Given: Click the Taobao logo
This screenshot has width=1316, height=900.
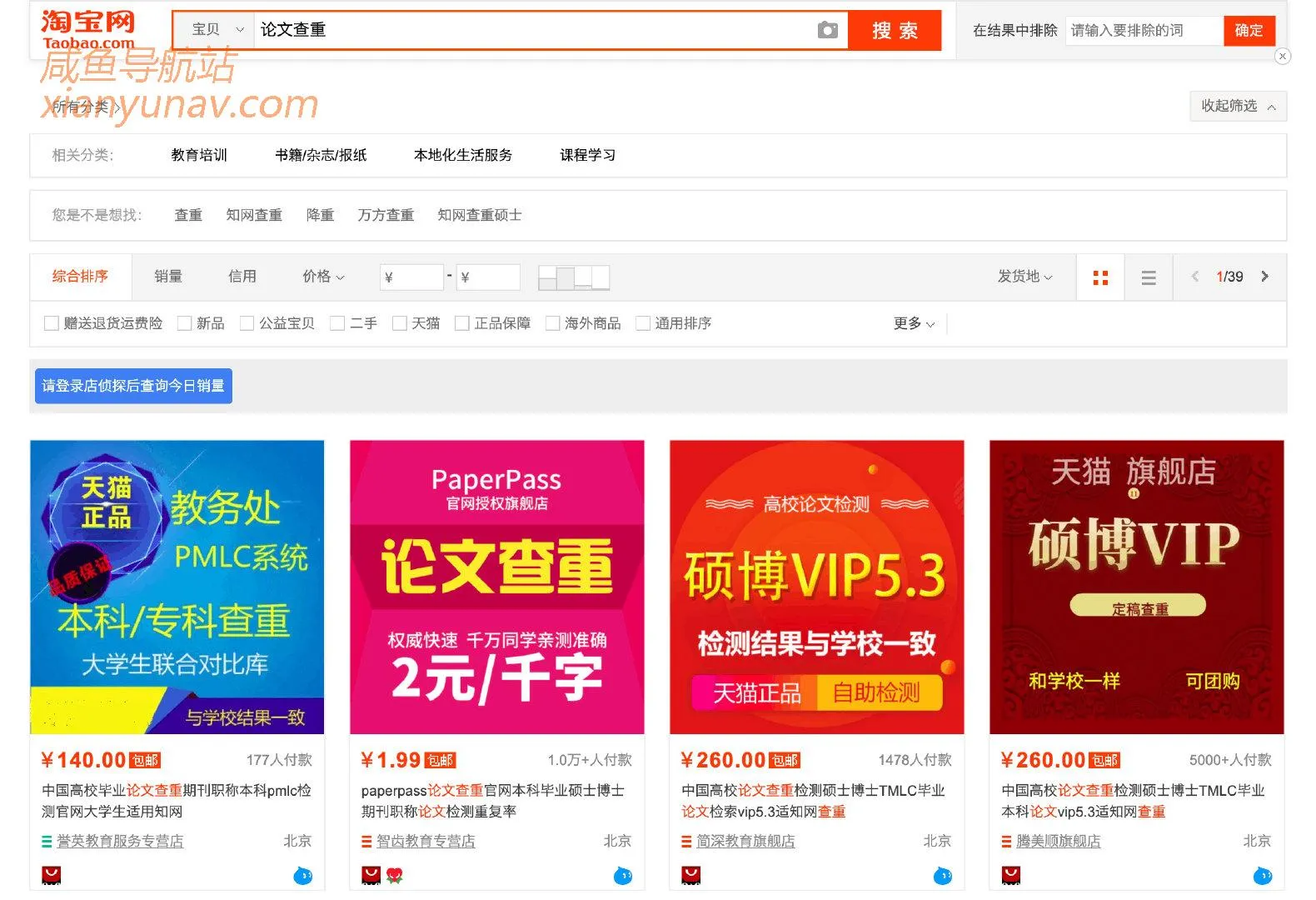Looking at the screenshot, I should click(87, 29).
